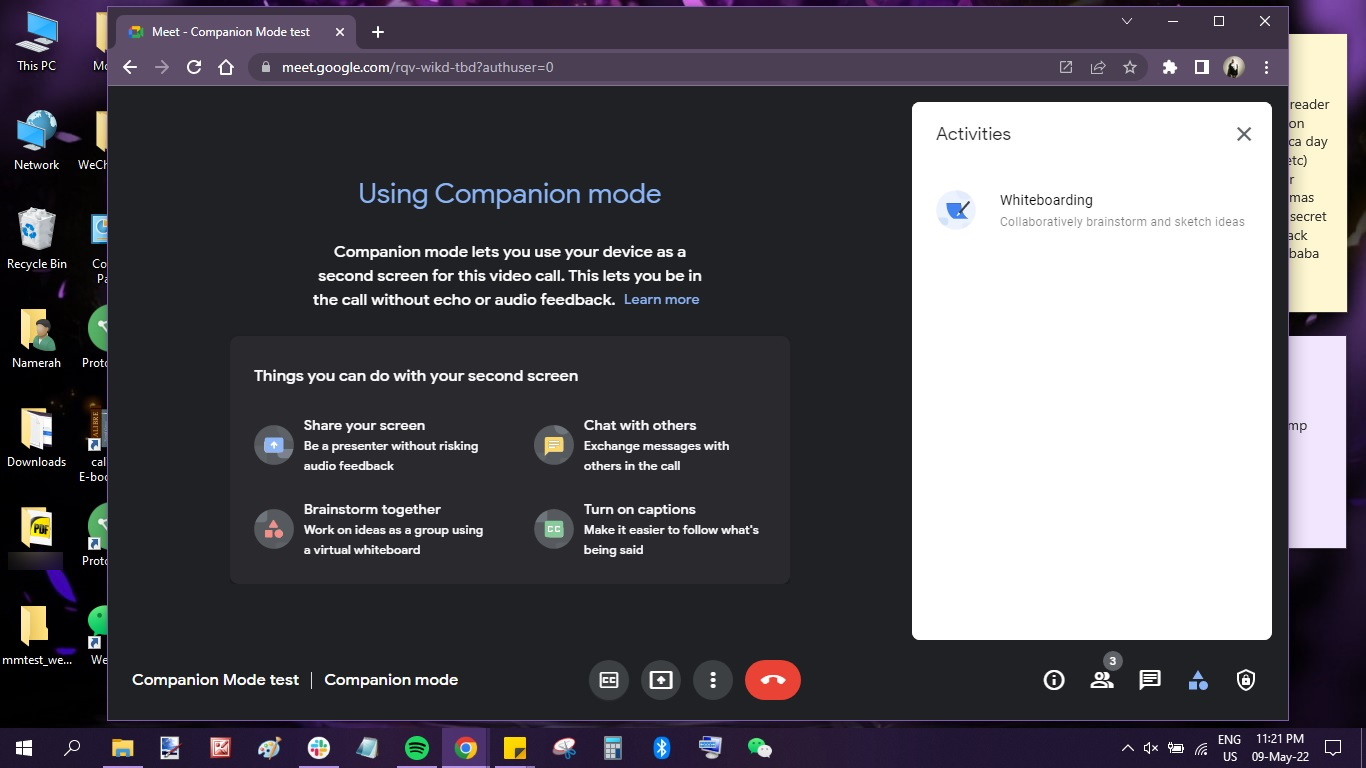Open the Chat with everyone icon
This screenshot has height=768, width=1366.
[1150, 680]
